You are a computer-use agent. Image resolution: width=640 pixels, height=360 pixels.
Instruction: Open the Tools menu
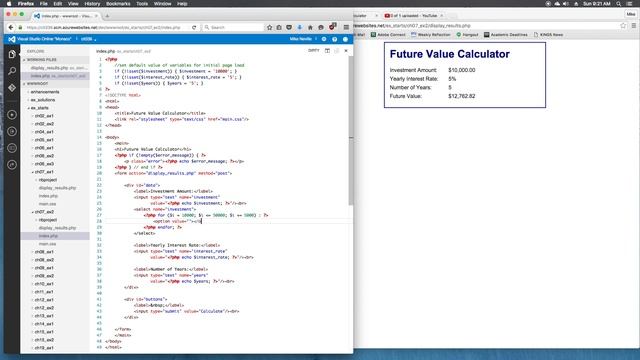coord(142,4)
